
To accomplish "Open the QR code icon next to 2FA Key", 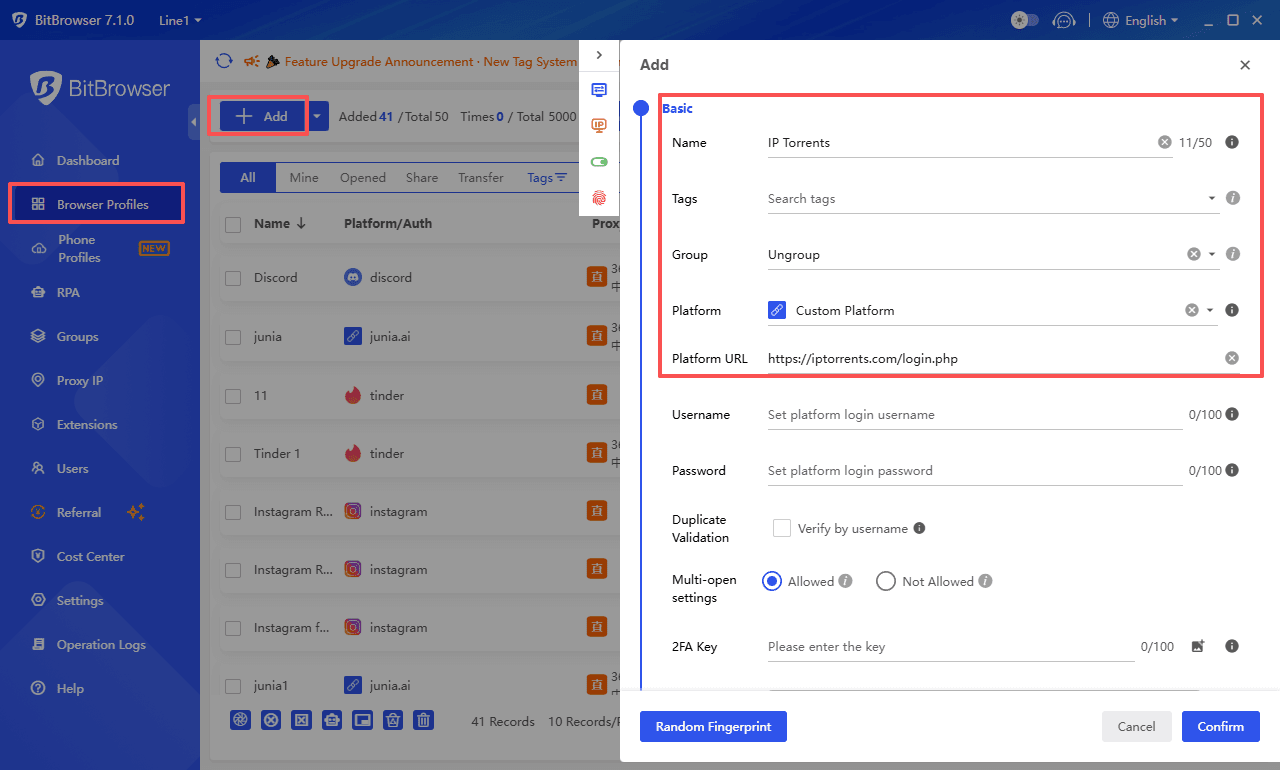I will 1197,646.
